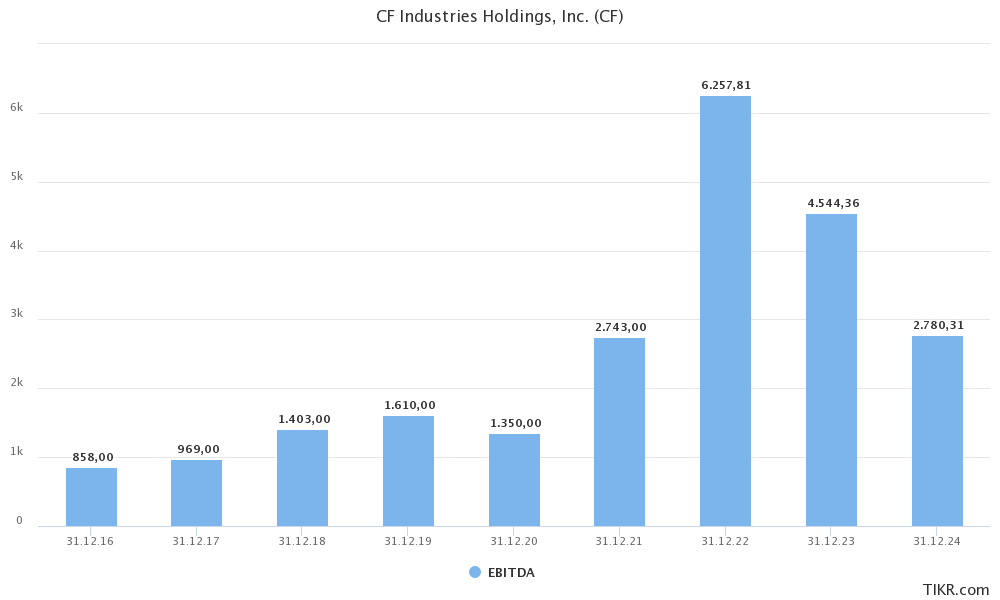This screenshot has height=600, width=1000.
Task: Click the 1.350,00 data label
Action: 515,423
